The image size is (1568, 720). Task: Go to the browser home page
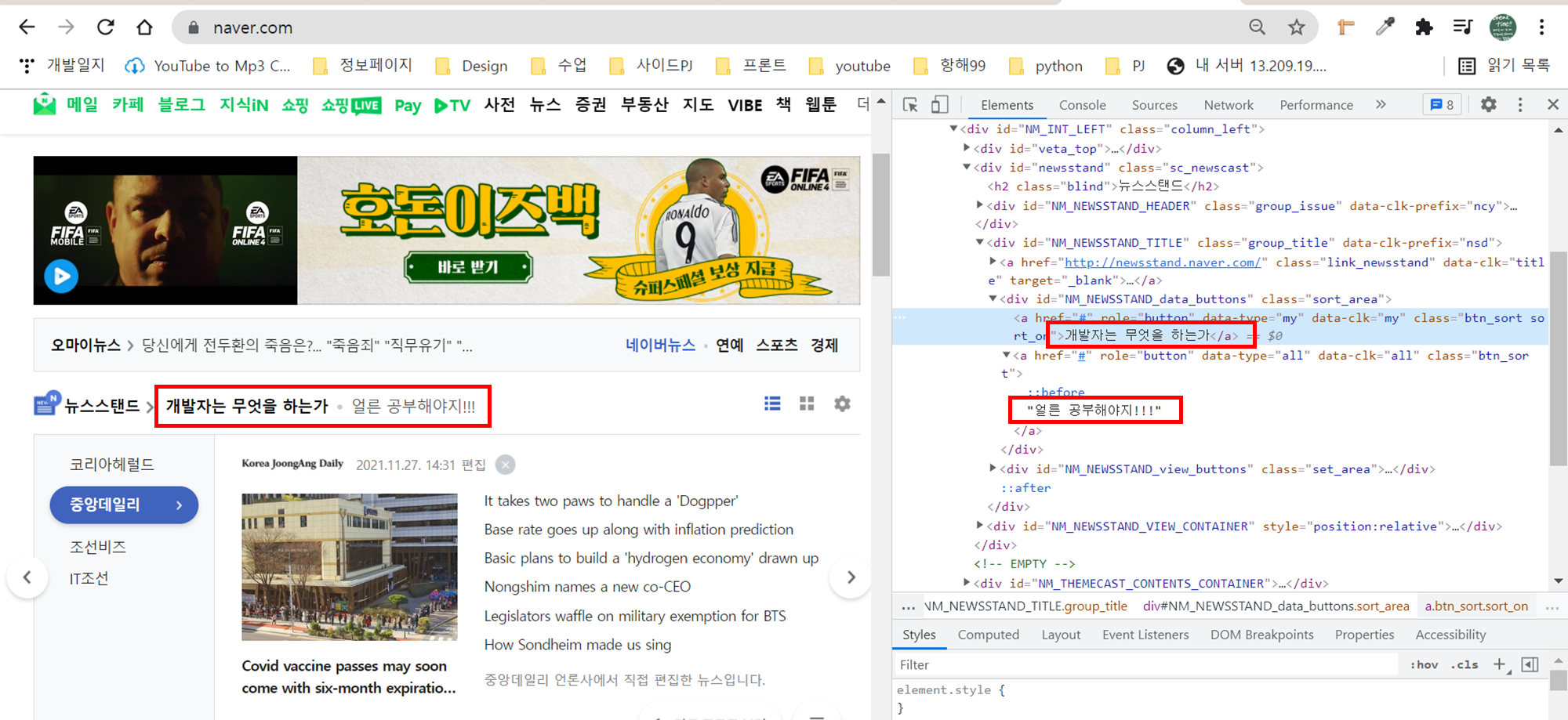click(144, 27)
